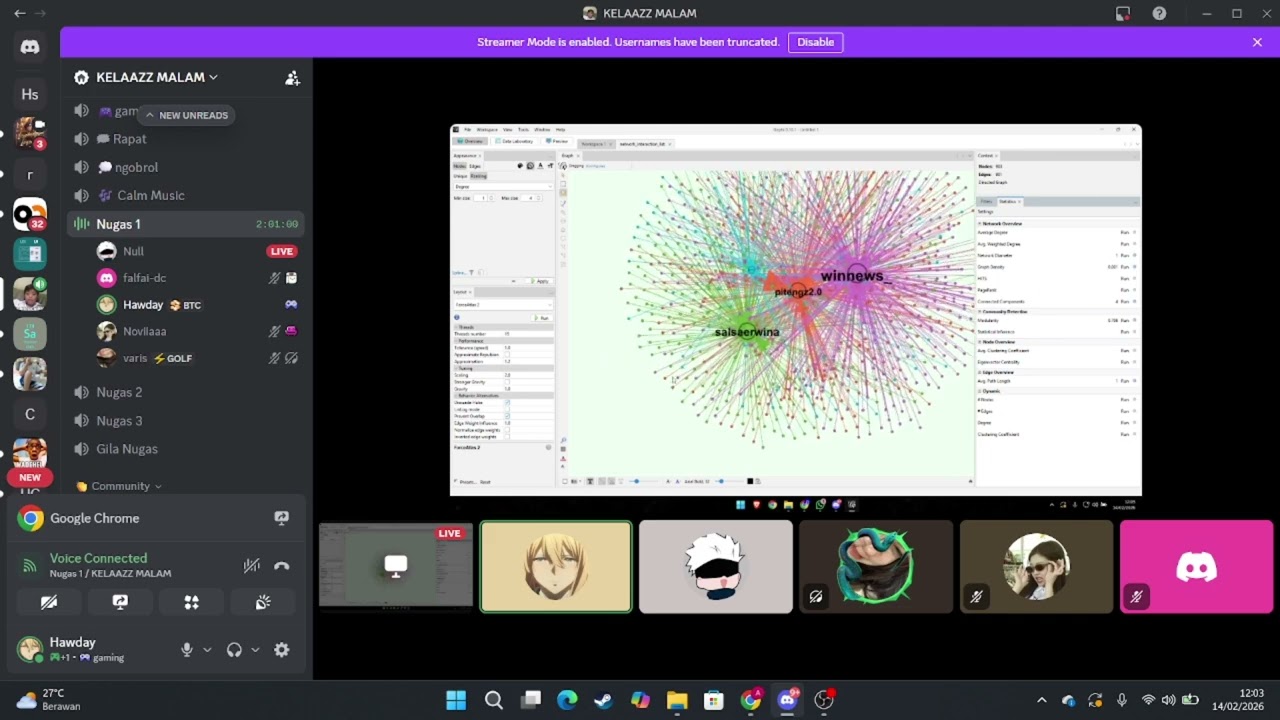Open the lowercase r server icon
Screen dimensions: 1280x720
point(30,174)
